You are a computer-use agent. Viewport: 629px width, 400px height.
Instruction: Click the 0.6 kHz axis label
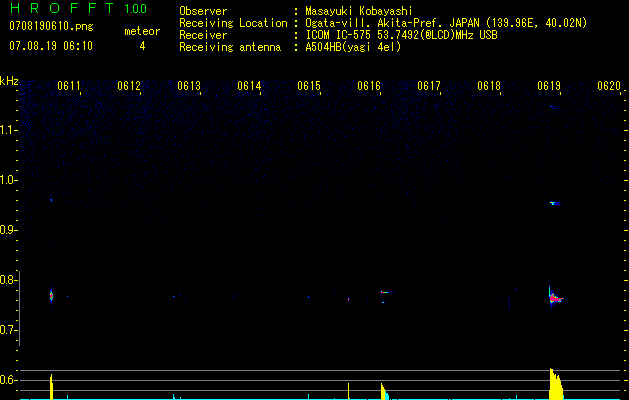pos(8,380)
